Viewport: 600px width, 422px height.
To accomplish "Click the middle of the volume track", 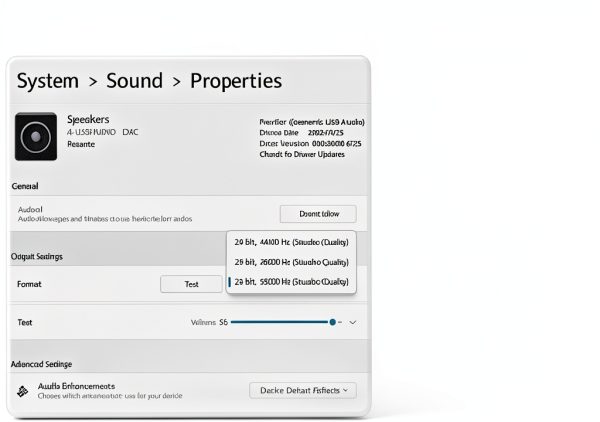I will click(x=282, y=322).
